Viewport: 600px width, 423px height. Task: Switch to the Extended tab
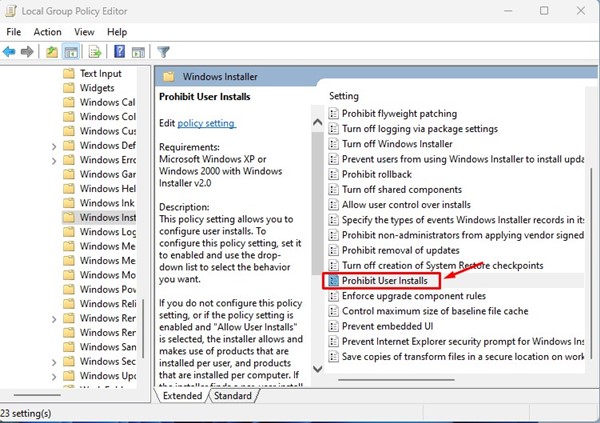point(182,395)
